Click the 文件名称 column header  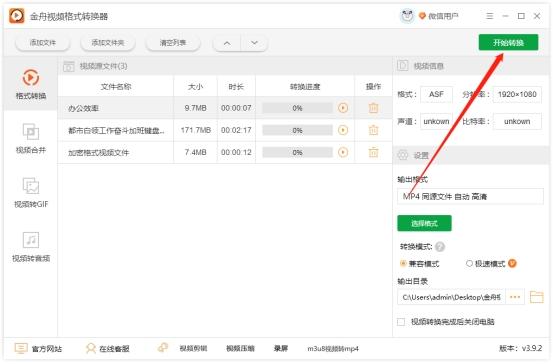coord(116,87)
